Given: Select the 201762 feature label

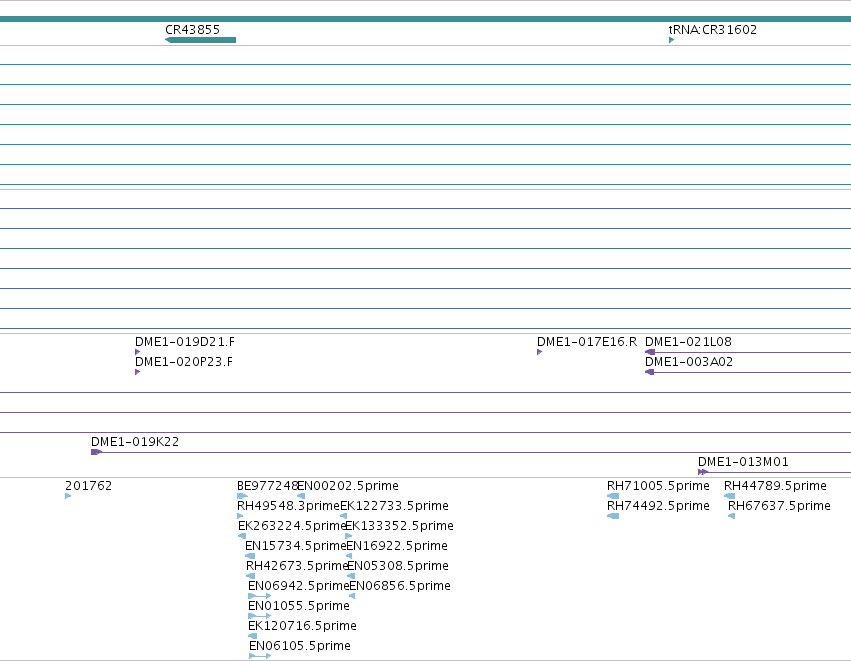Looking at the screenshot, I should [x=88, y=485].
